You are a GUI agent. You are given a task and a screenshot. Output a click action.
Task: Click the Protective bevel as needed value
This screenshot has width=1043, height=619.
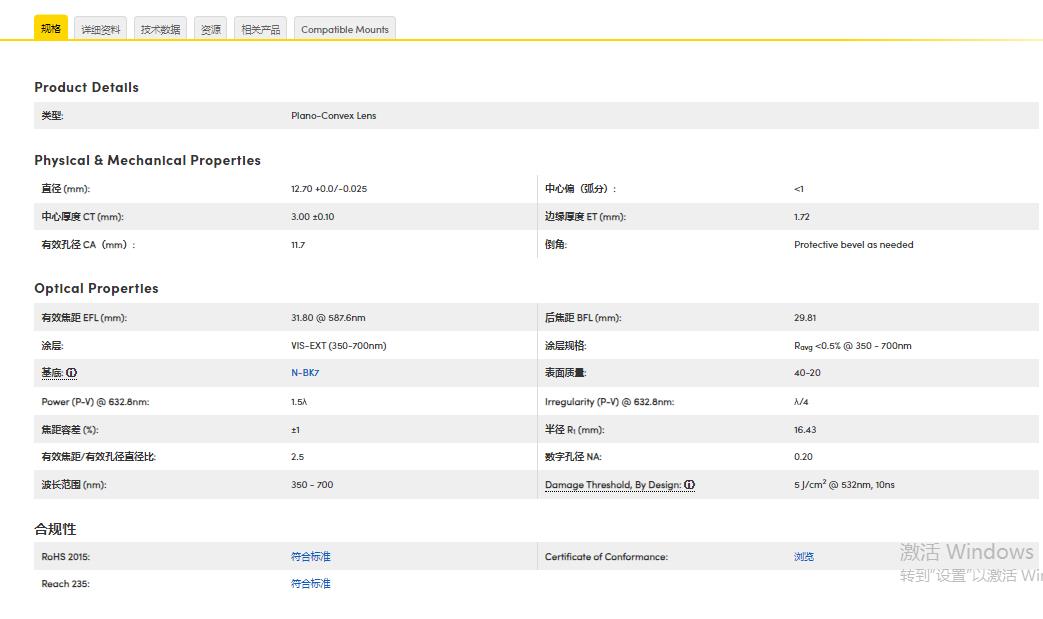pyautogui.click(x=853, y=245)
